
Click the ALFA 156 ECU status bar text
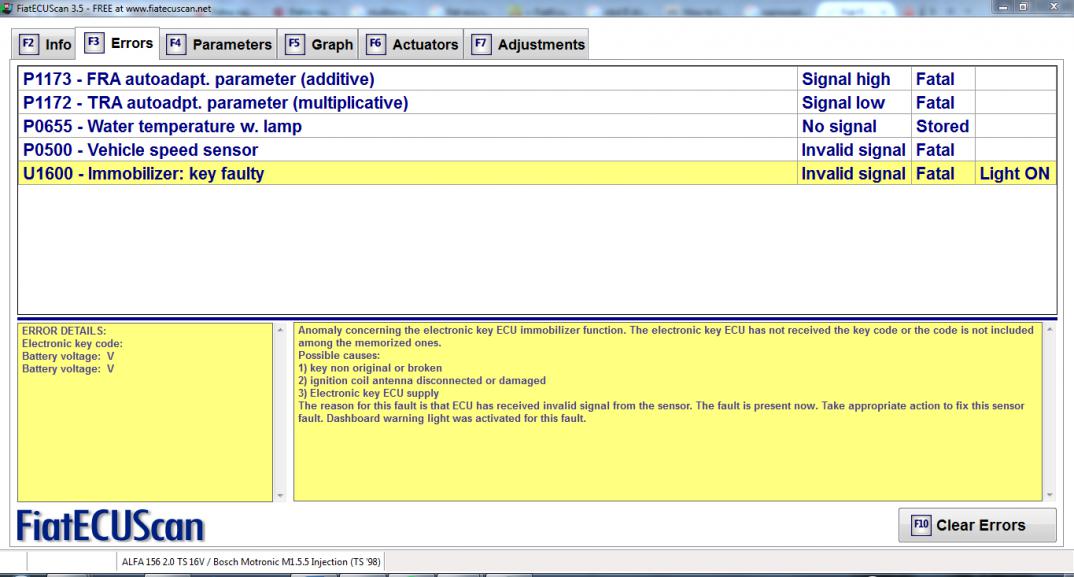pyautogui.click(x=249, y=562)
